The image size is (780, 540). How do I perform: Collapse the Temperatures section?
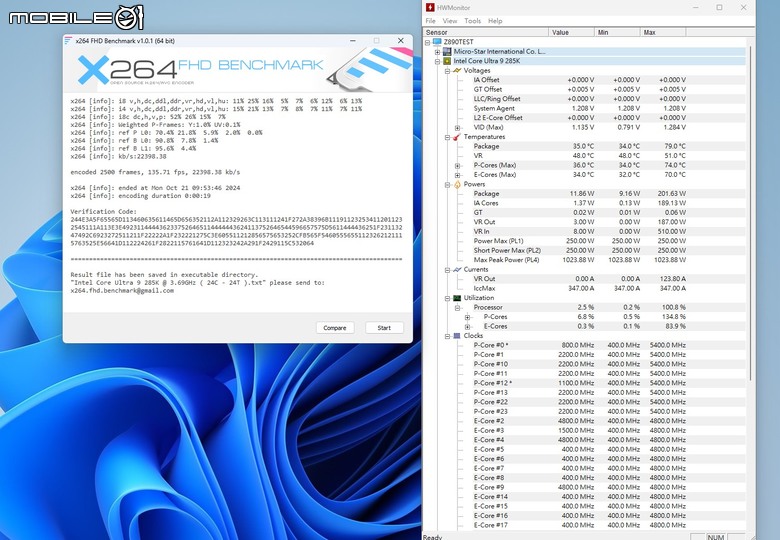click(447, 137)
